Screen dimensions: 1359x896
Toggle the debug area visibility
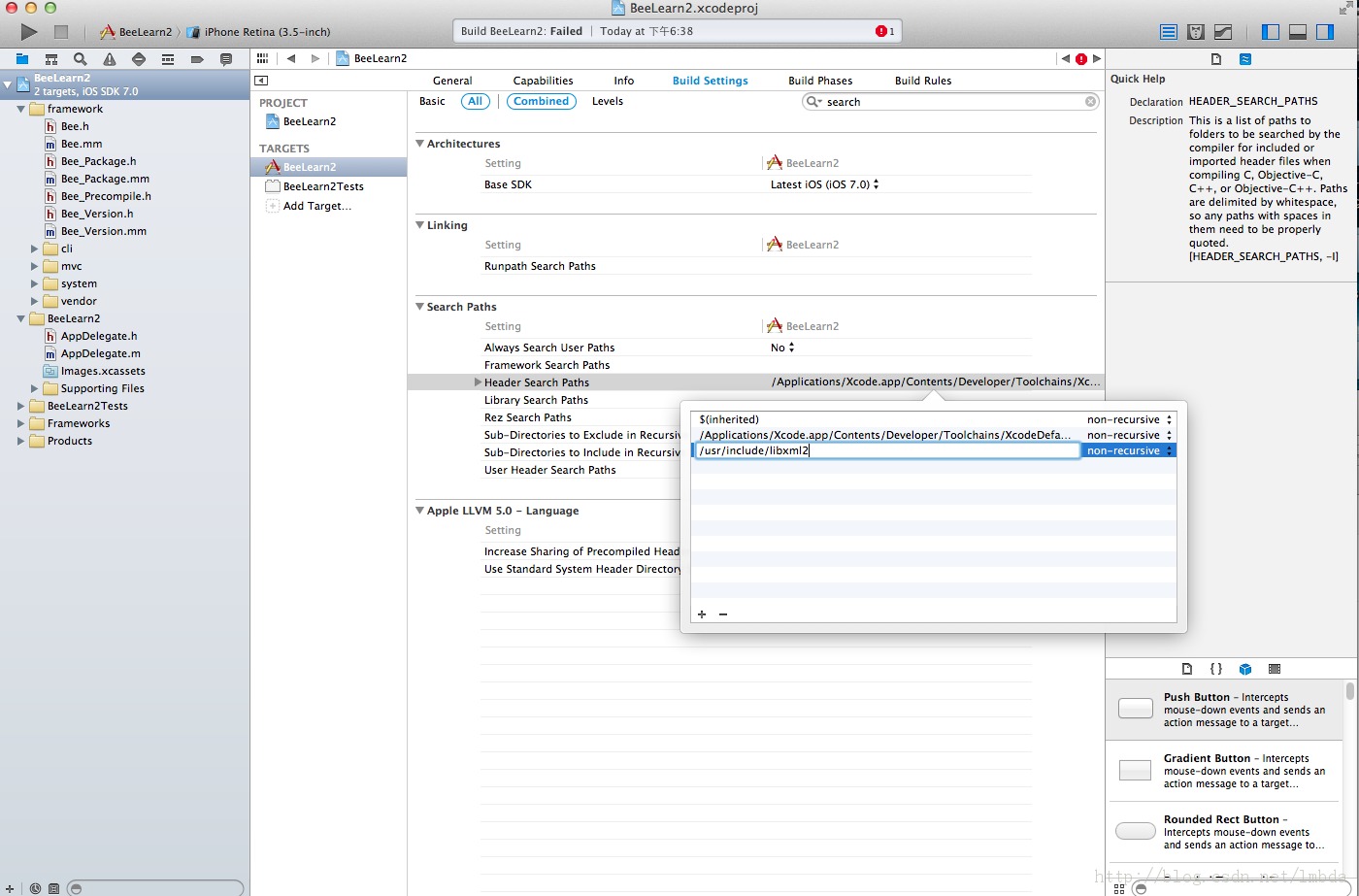click(1298, 32)
